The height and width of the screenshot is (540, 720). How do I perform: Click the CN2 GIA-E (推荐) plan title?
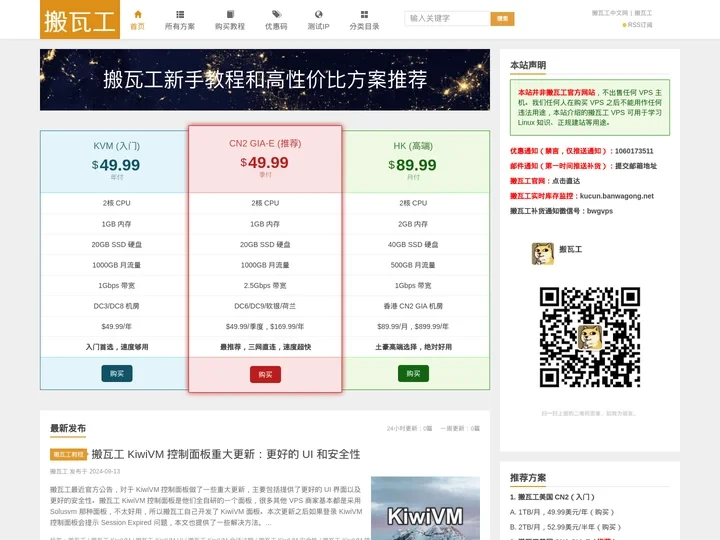(x=265, y=143)
